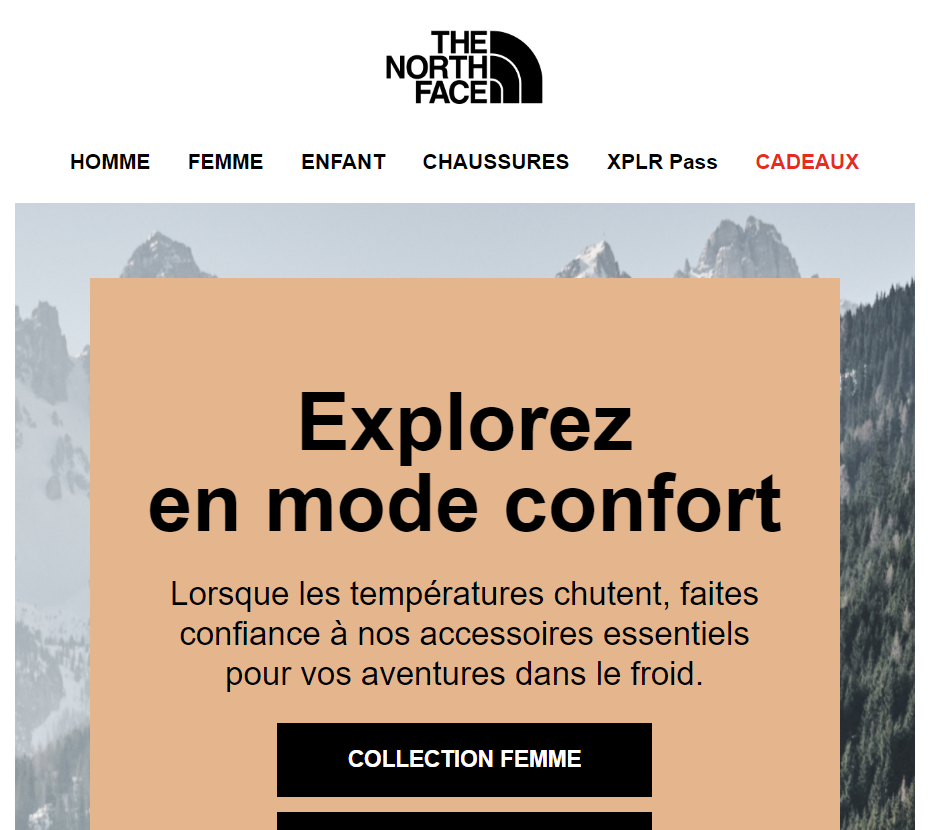
Task: Click the COLLECTION FEMME button
Action: click(464, 760)
